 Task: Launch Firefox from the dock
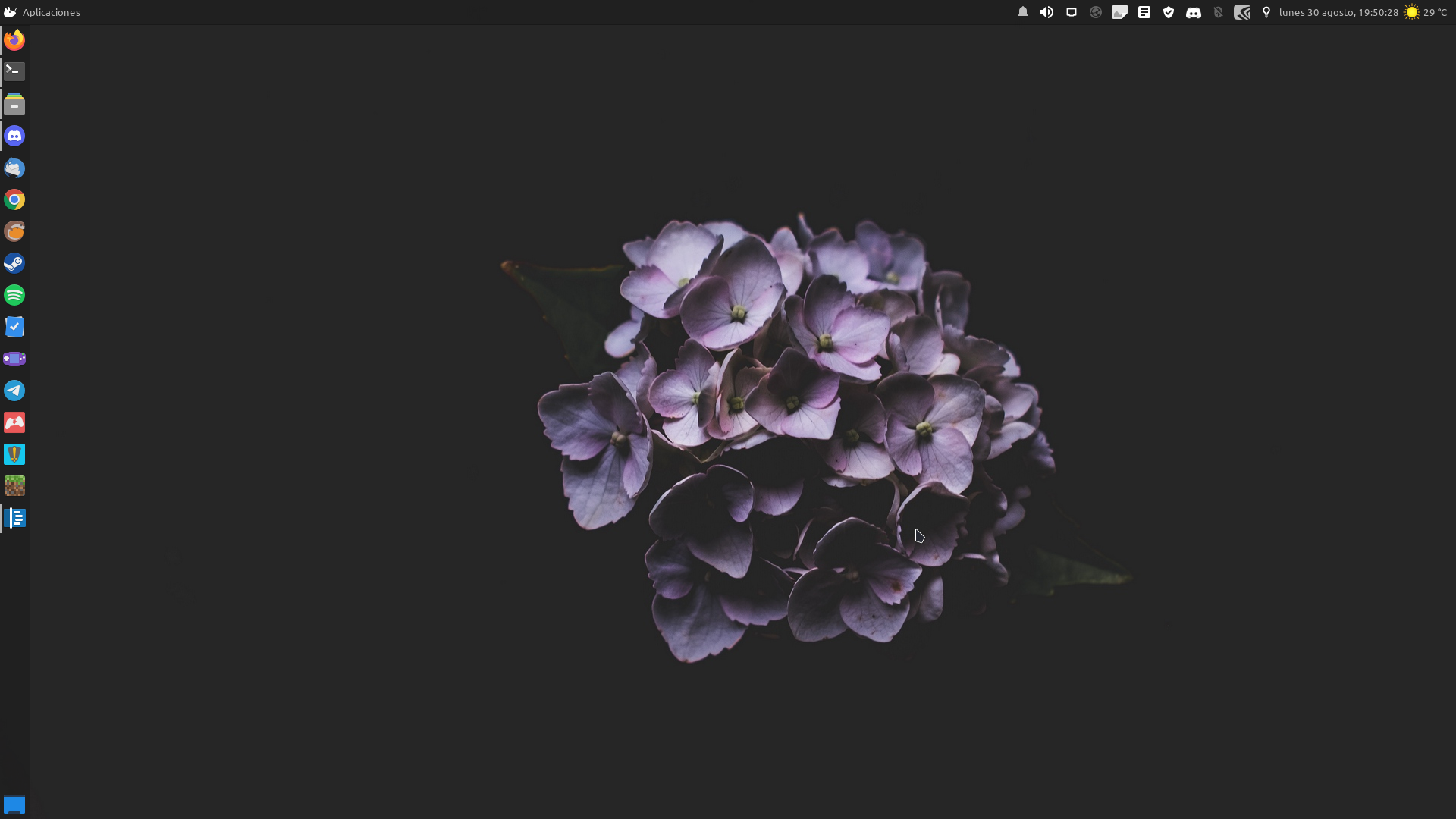click(x=14, y=40)
